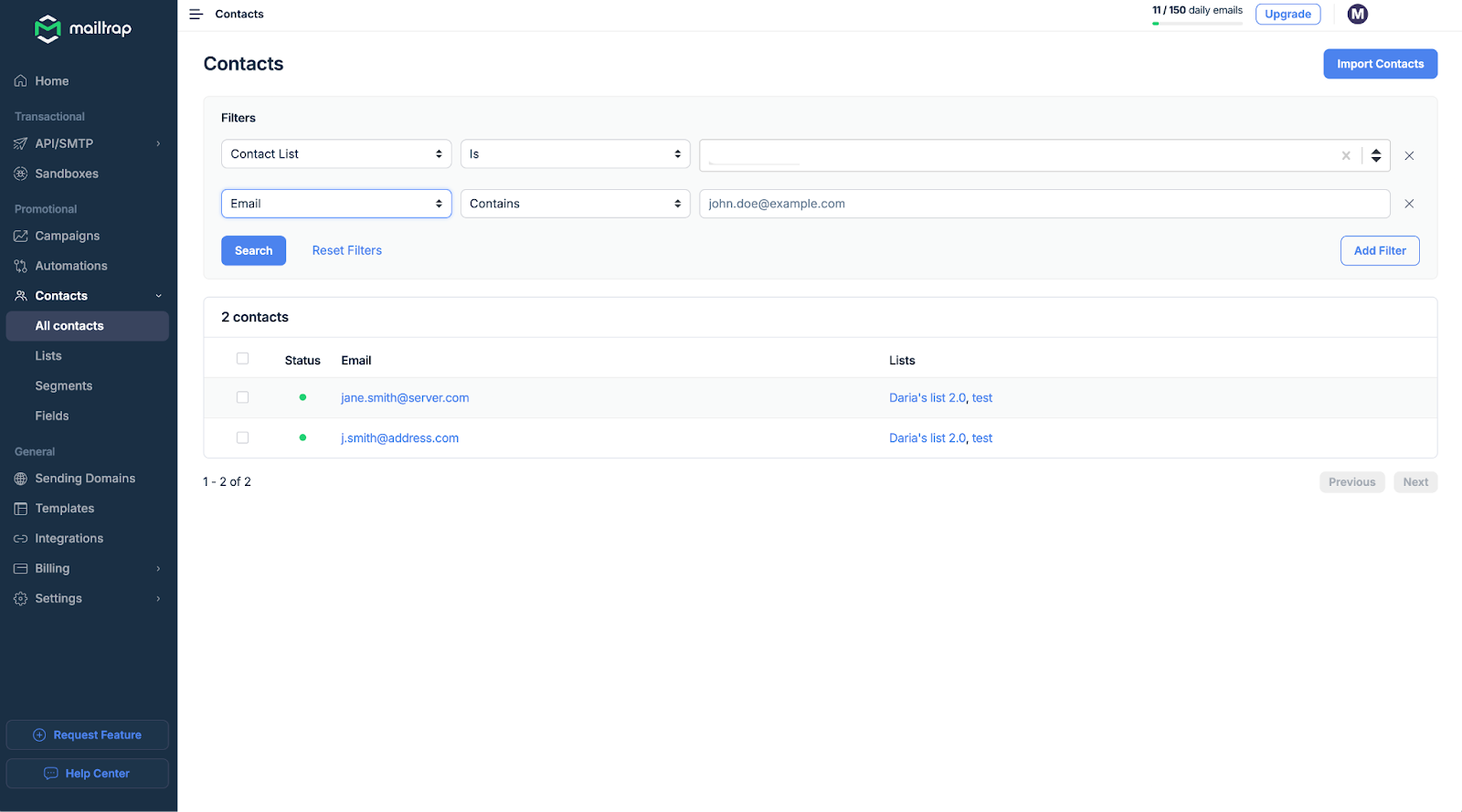Click the Contacts people icon
Screen dimensions: 1462x812
[20, 296]
